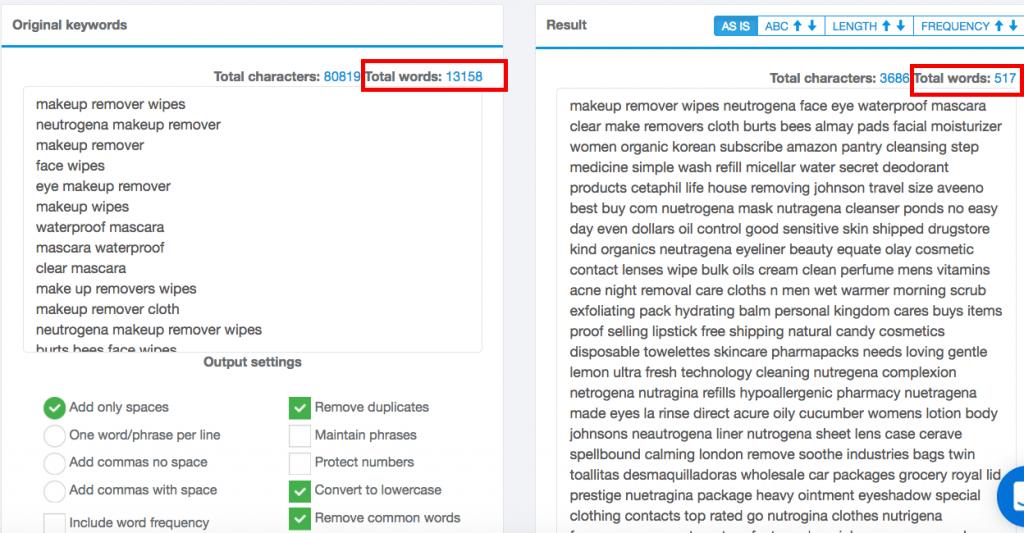The width and height of the screenshot is (1024, 533).
Task: Sort LENGTH ascending up arrow
Action: coord(886,26)
